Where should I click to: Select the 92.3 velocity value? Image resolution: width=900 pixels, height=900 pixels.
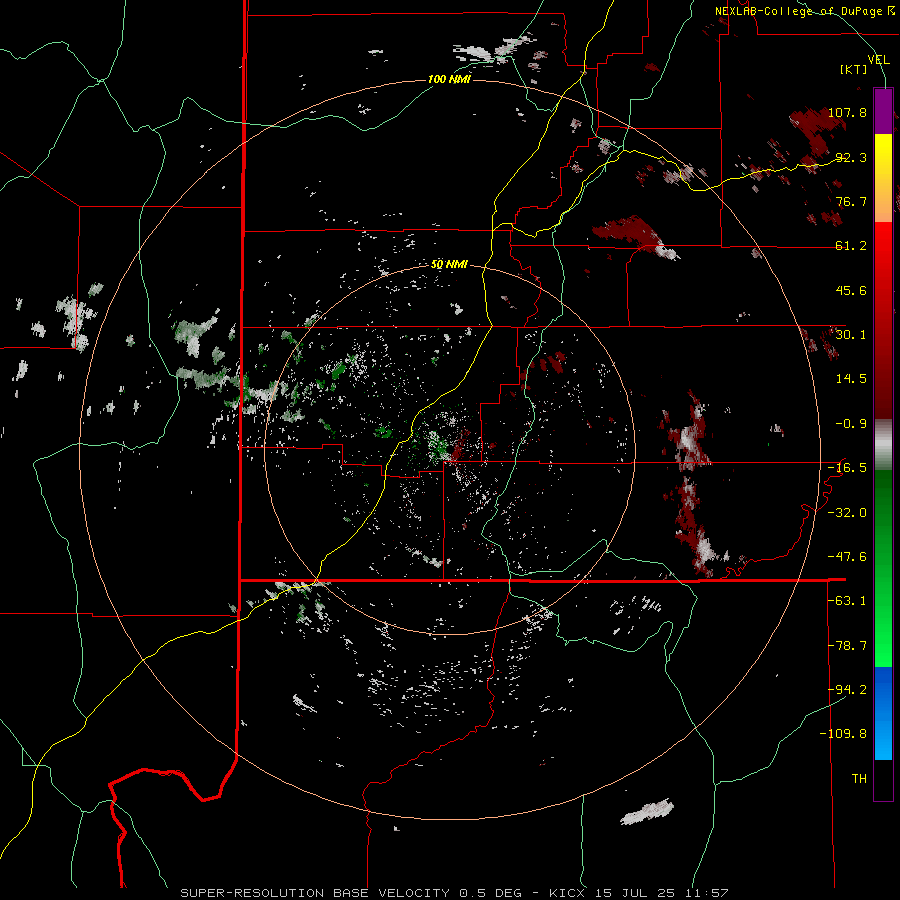tap(851, 157)
